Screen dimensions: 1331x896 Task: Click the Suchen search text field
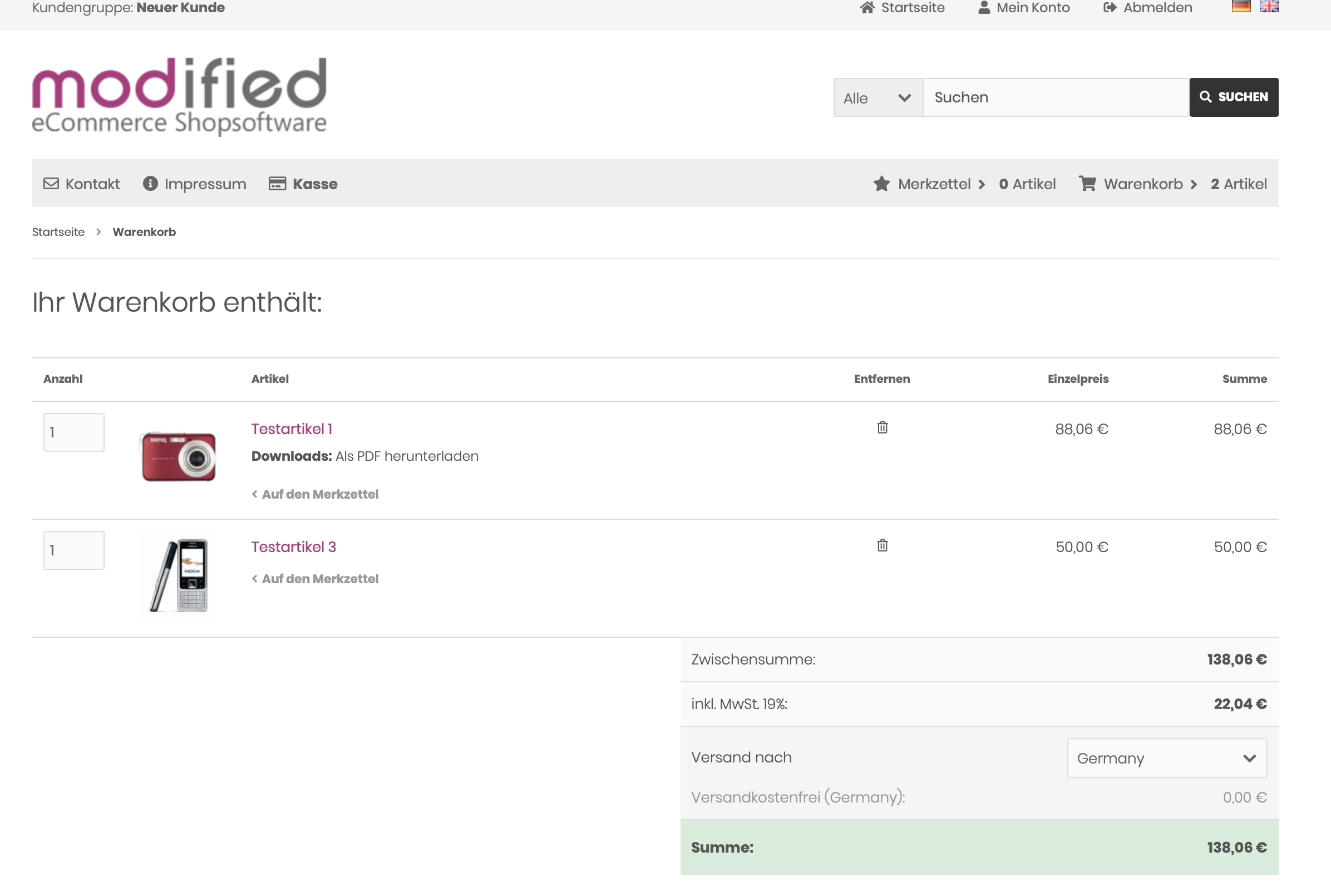tap(1055, 98)
